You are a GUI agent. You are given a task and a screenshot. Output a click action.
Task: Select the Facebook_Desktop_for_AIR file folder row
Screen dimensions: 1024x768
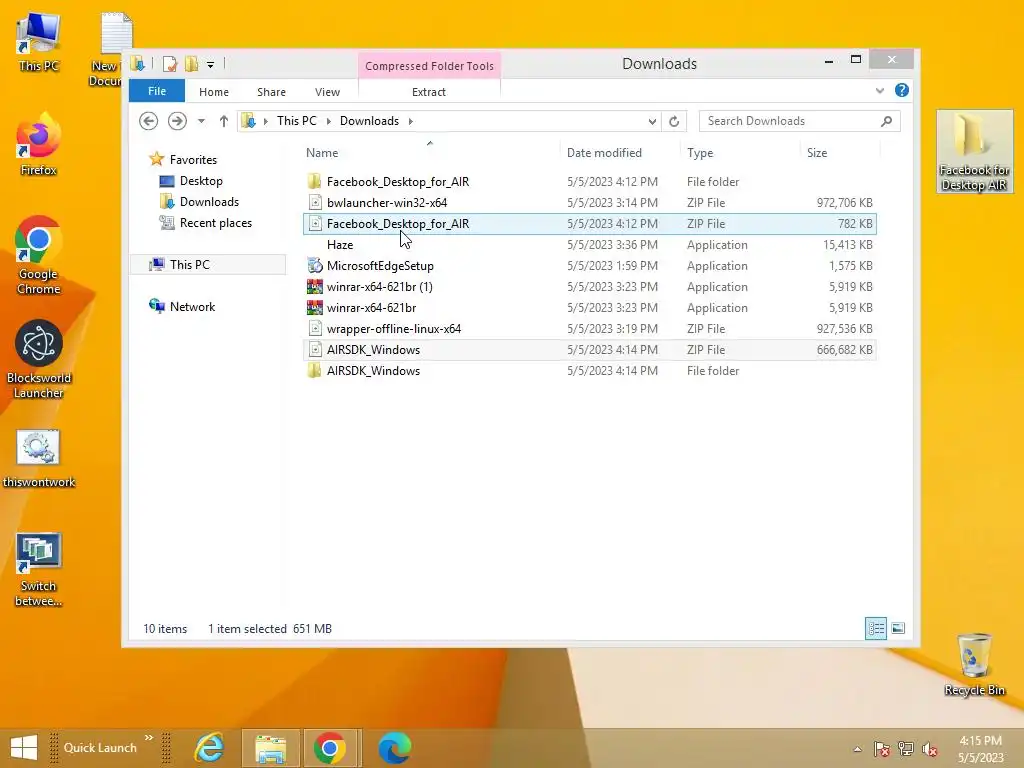tap(590, 182)
